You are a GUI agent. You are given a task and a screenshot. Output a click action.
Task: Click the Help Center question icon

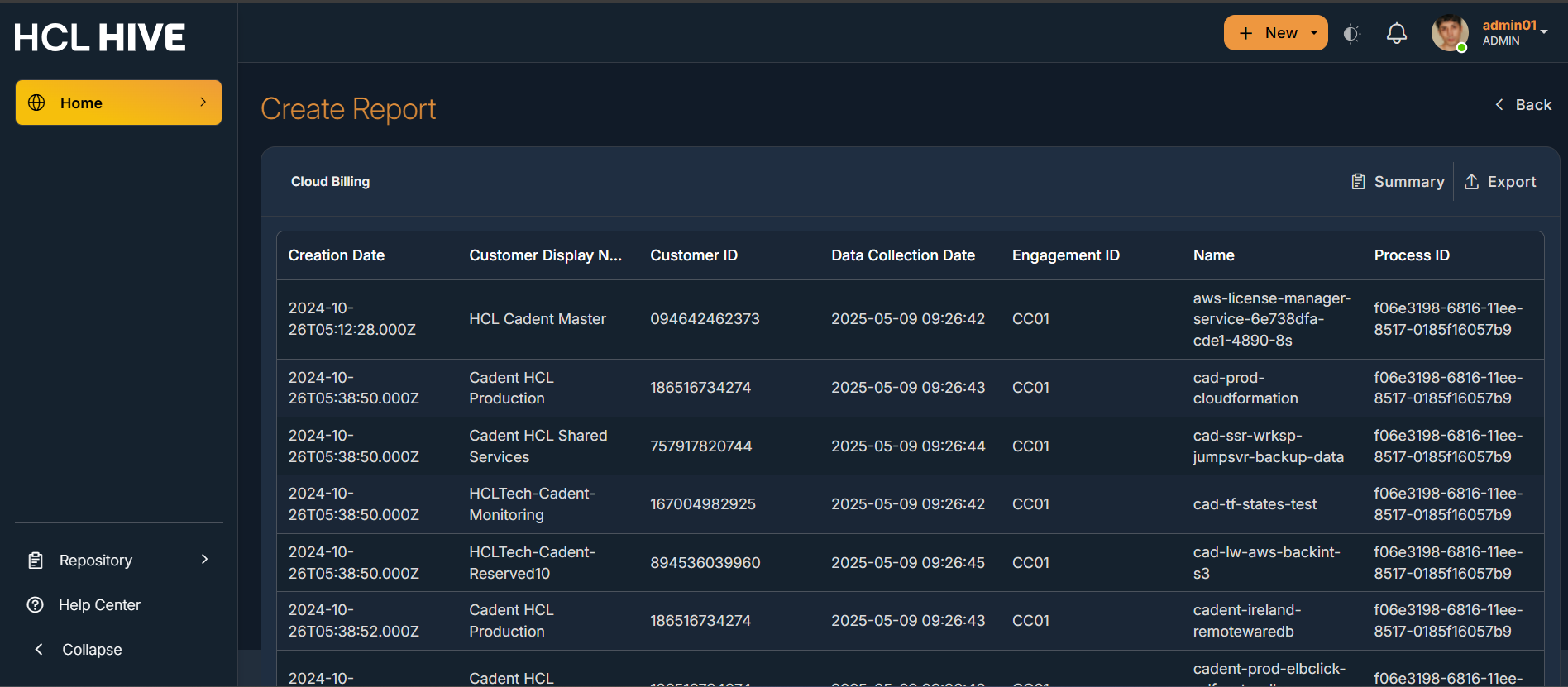pos(36,605)
